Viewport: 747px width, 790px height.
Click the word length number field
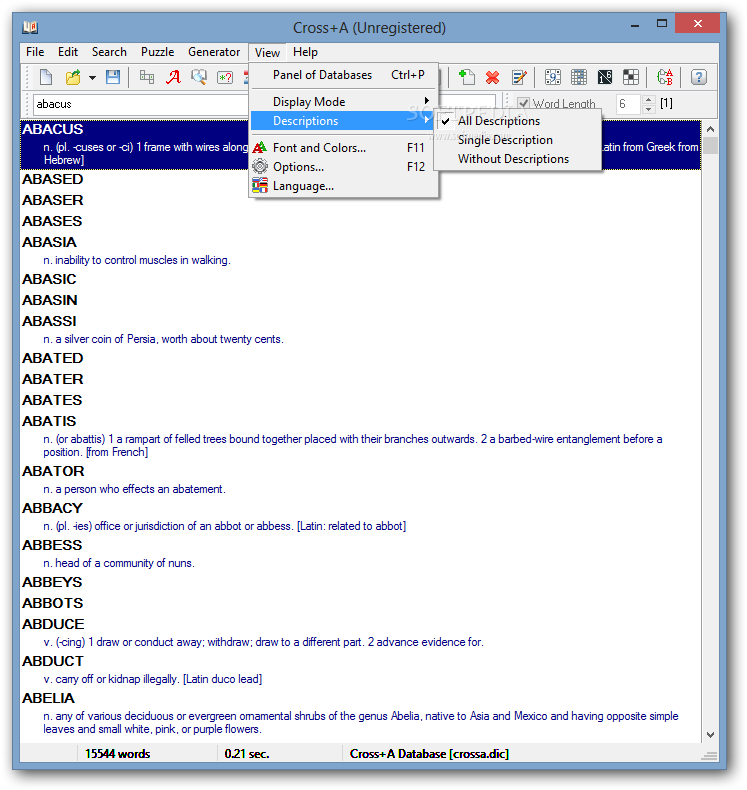[629, 104]
